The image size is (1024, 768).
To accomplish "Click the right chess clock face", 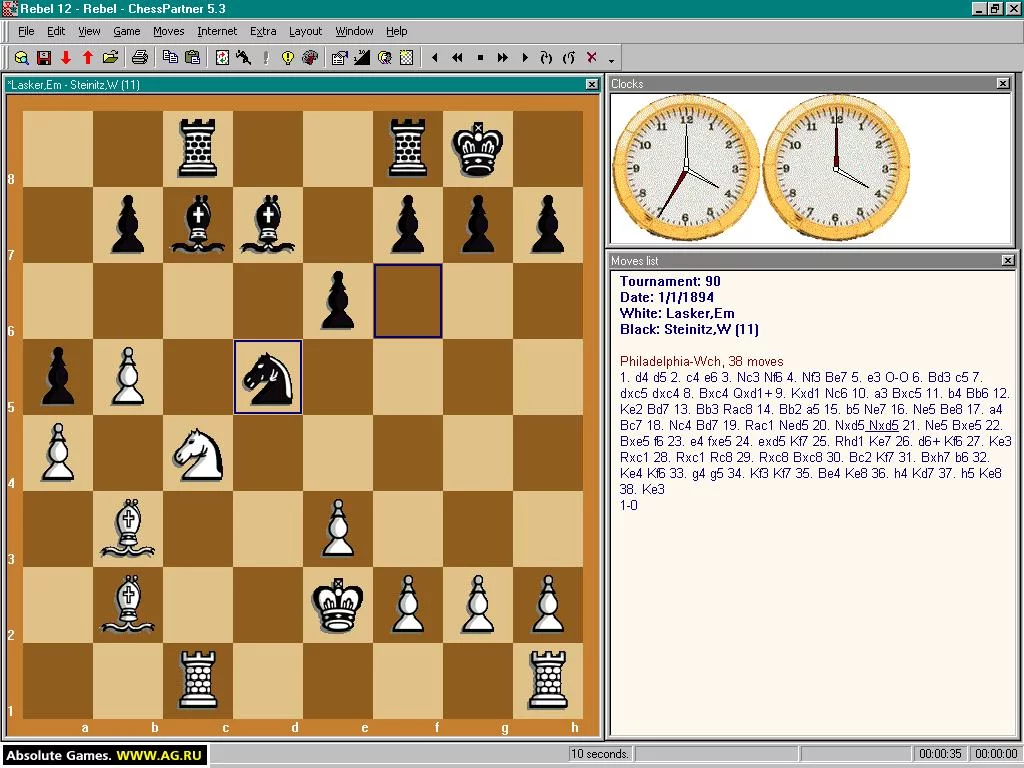I will [x=837, y=168].
